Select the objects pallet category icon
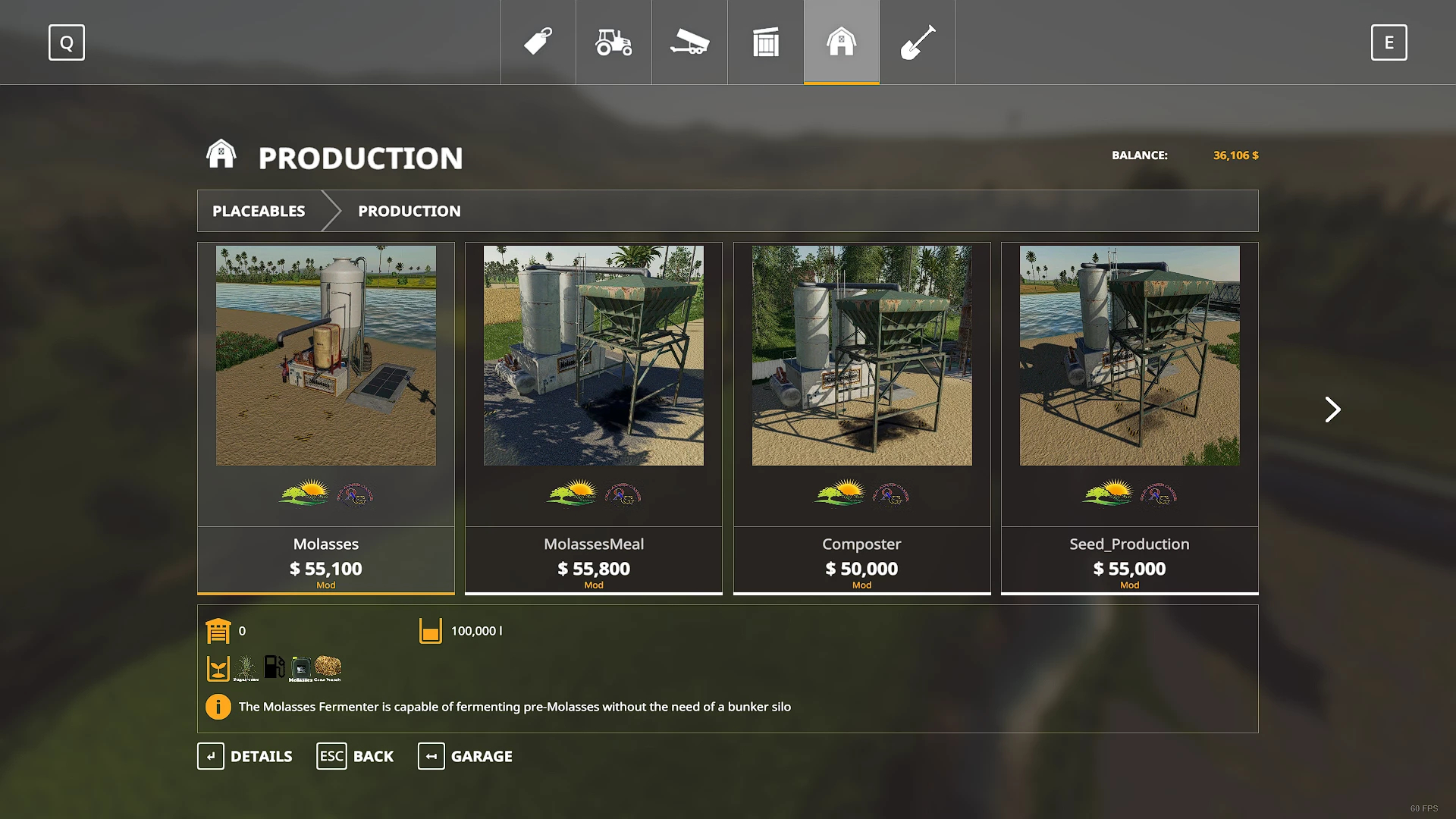This screenshot has height=819, width=1456. click(x=765, y=42)
